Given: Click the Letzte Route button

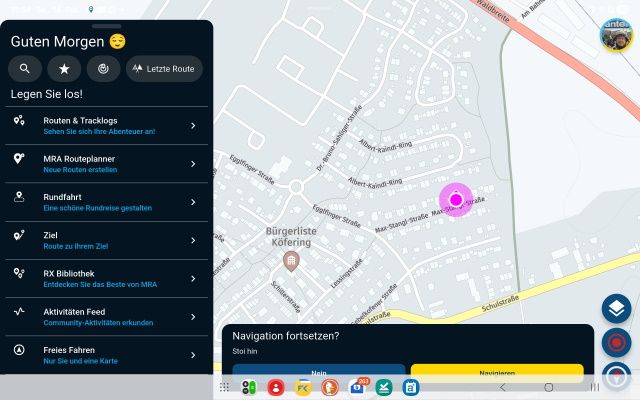Looking at the screenshot, I should click(x=164, y=69).
